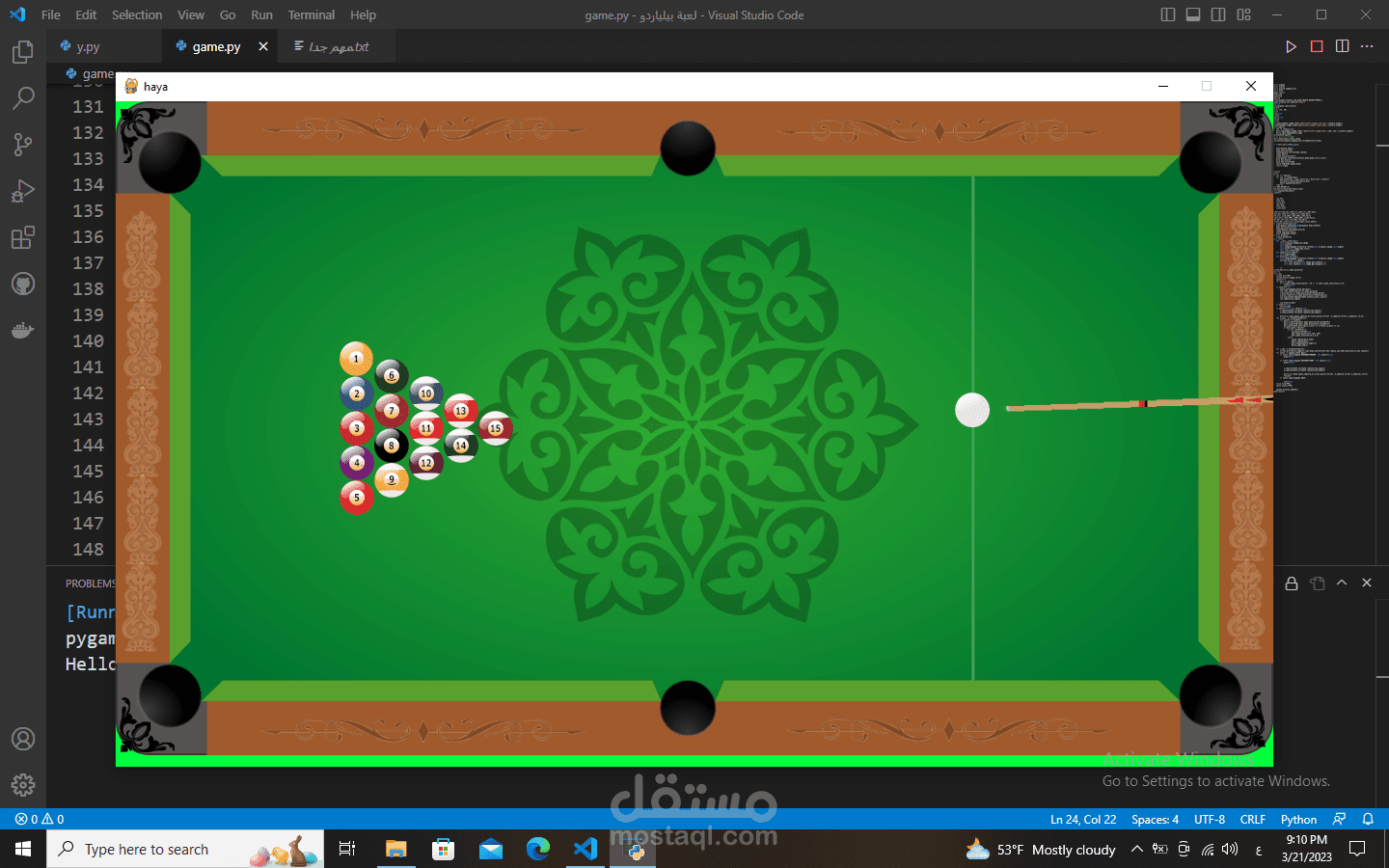The image size is (1389, 868).
Task: Click the feedback icon in status bar
Action: point(1339,819)
